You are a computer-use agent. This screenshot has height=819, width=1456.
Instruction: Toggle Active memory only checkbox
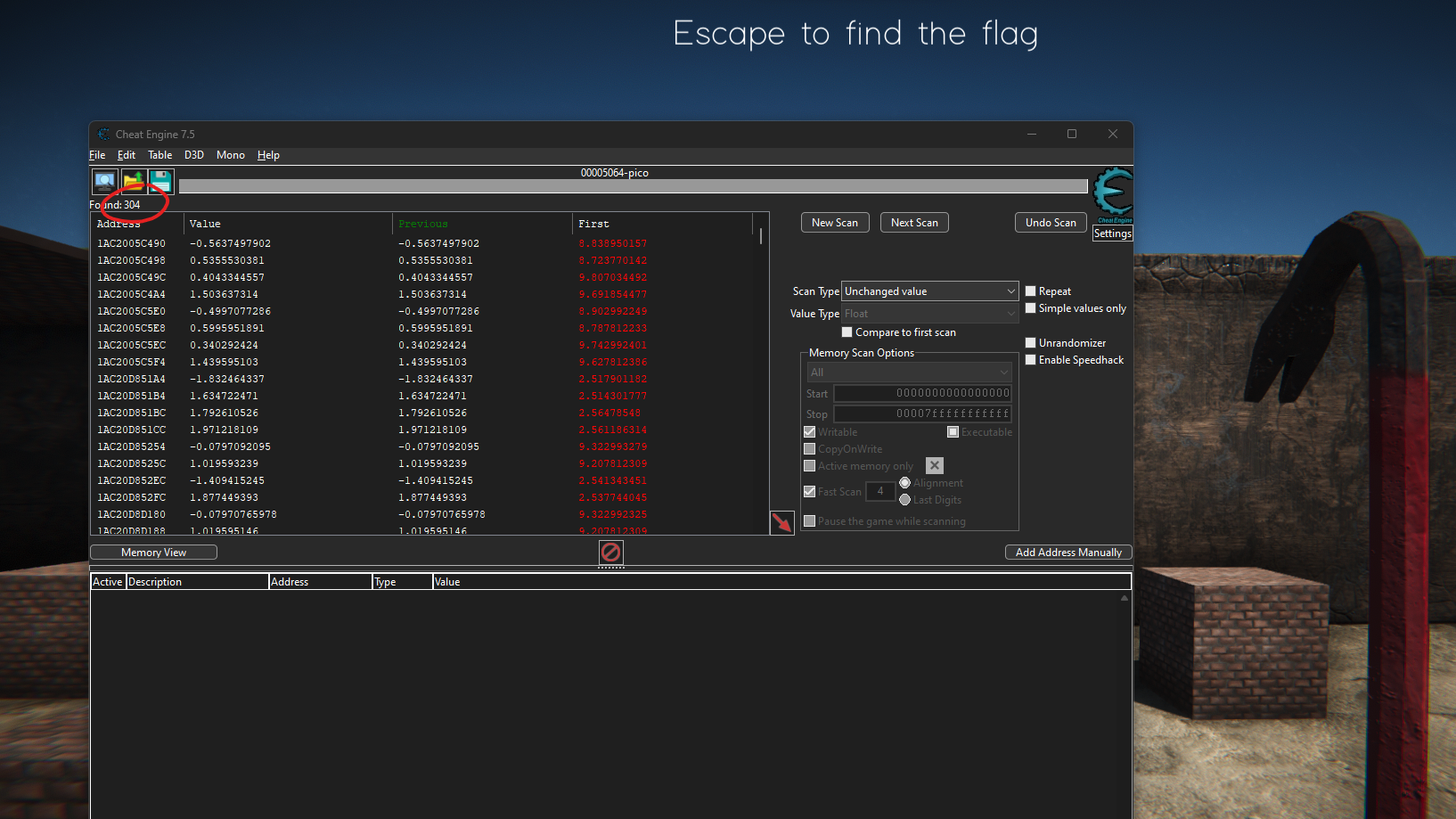(809, 466)
